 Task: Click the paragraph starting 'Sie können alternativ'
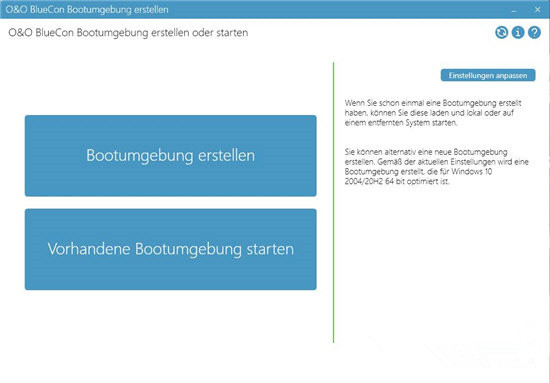(436, 167)
